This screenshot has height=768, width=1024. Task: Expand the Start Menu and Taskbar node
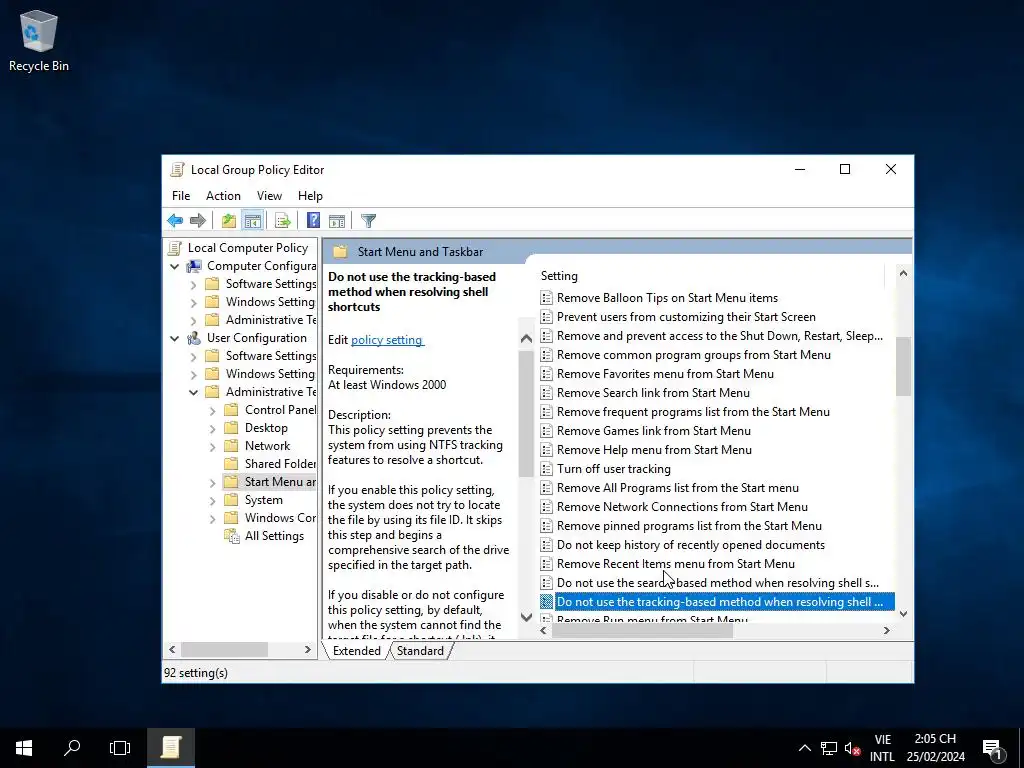(x=212, y=483)
